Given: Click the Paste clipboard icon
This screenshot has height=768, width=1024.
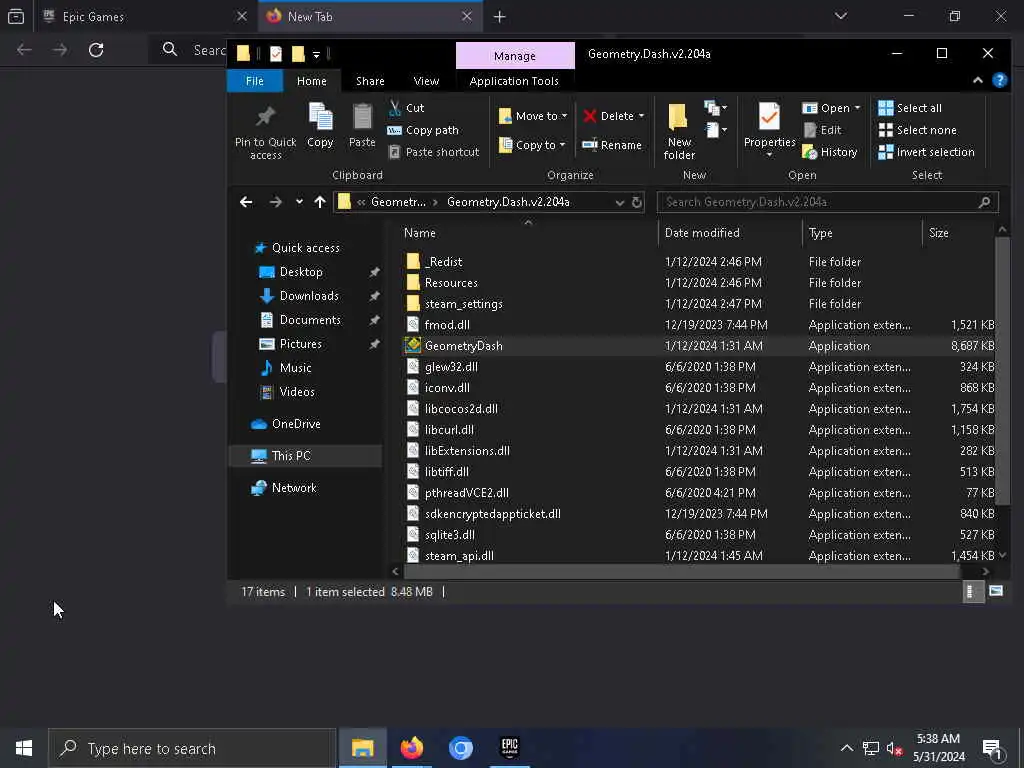Looking at the screenshot, I should click(362, 118).
